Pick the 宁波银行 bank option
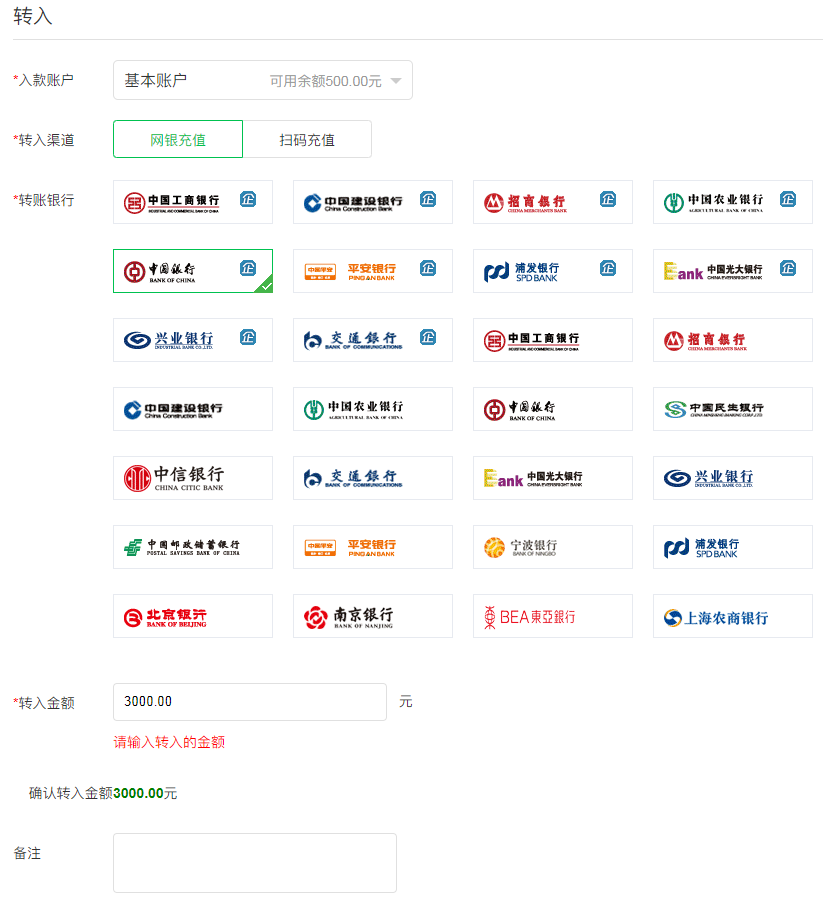This screenshot has height=899, width=823. (553, 547)
